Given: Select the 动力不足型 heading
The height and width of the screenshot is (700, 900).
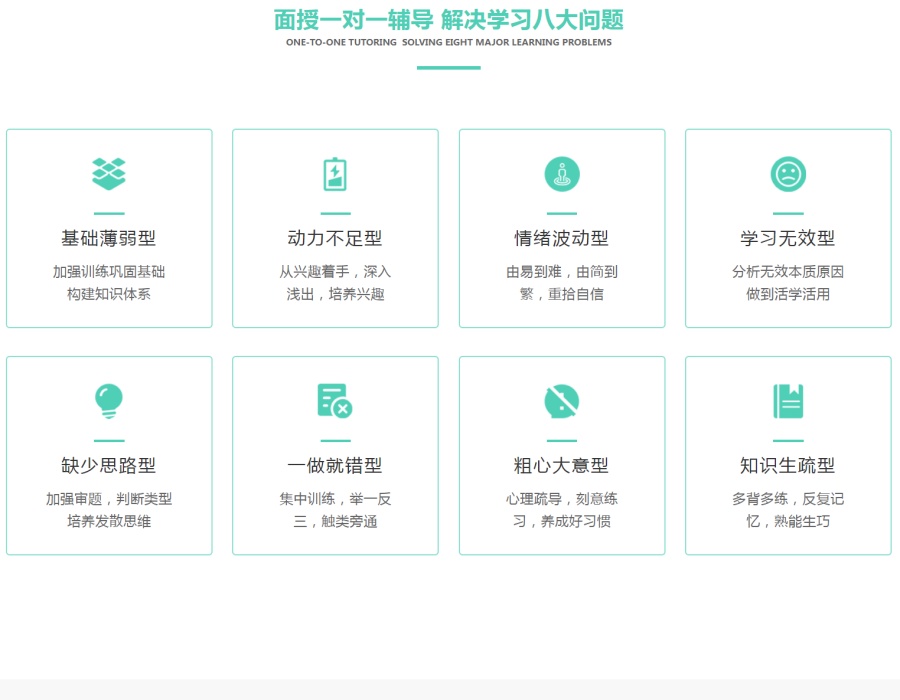Looking at the screenshot, I should pyautogui.click(x=335, y=238).
